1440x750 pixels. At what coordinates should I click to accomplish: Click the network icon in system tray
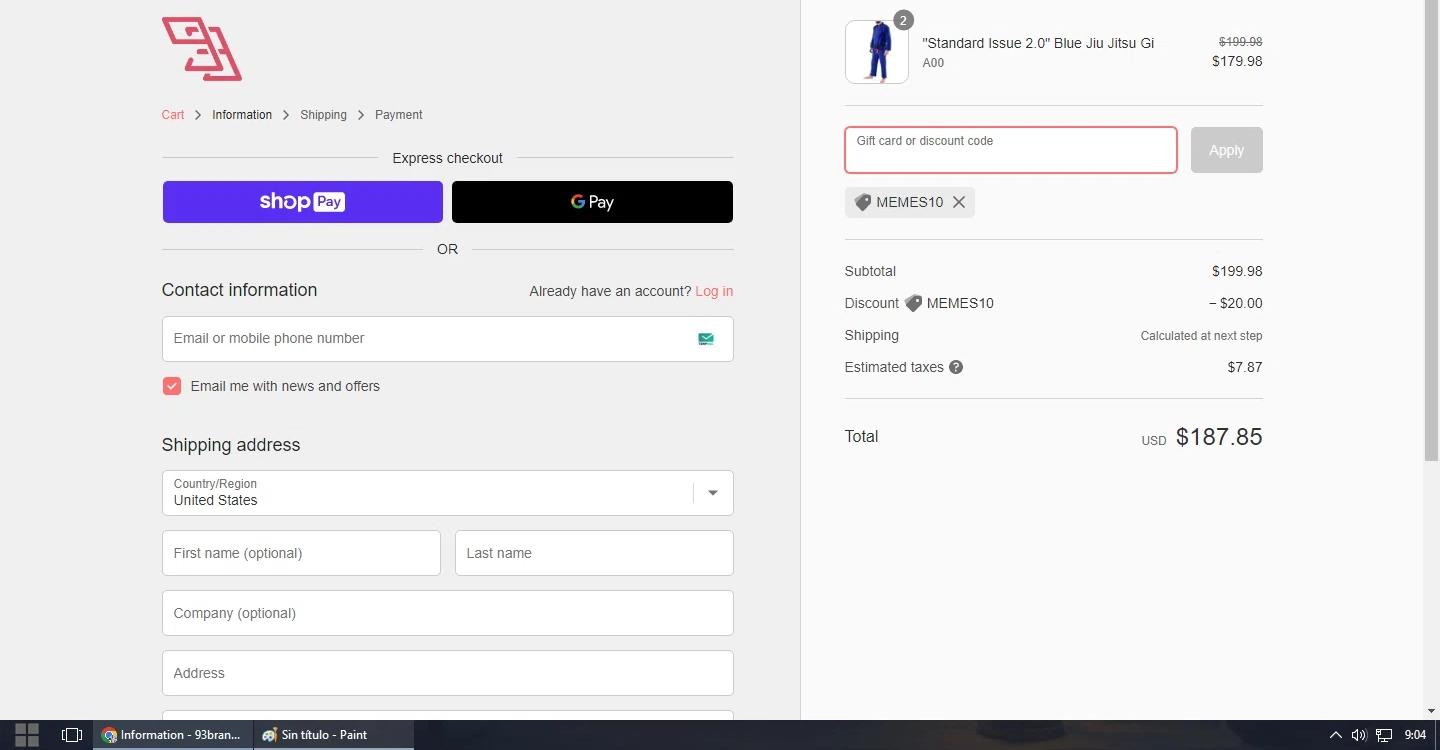(x=1384, y=735)
